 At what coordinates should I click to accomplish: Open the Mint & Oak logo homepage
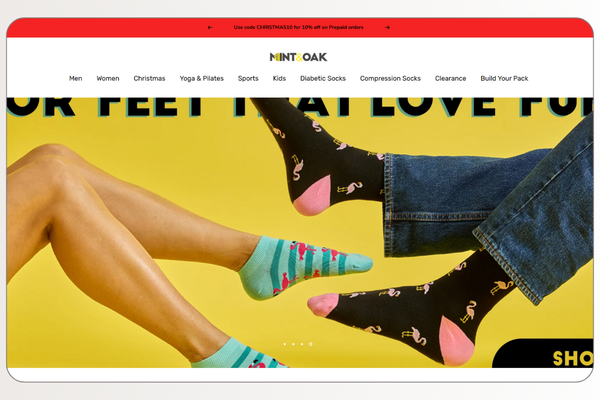(x=298, y=57)
